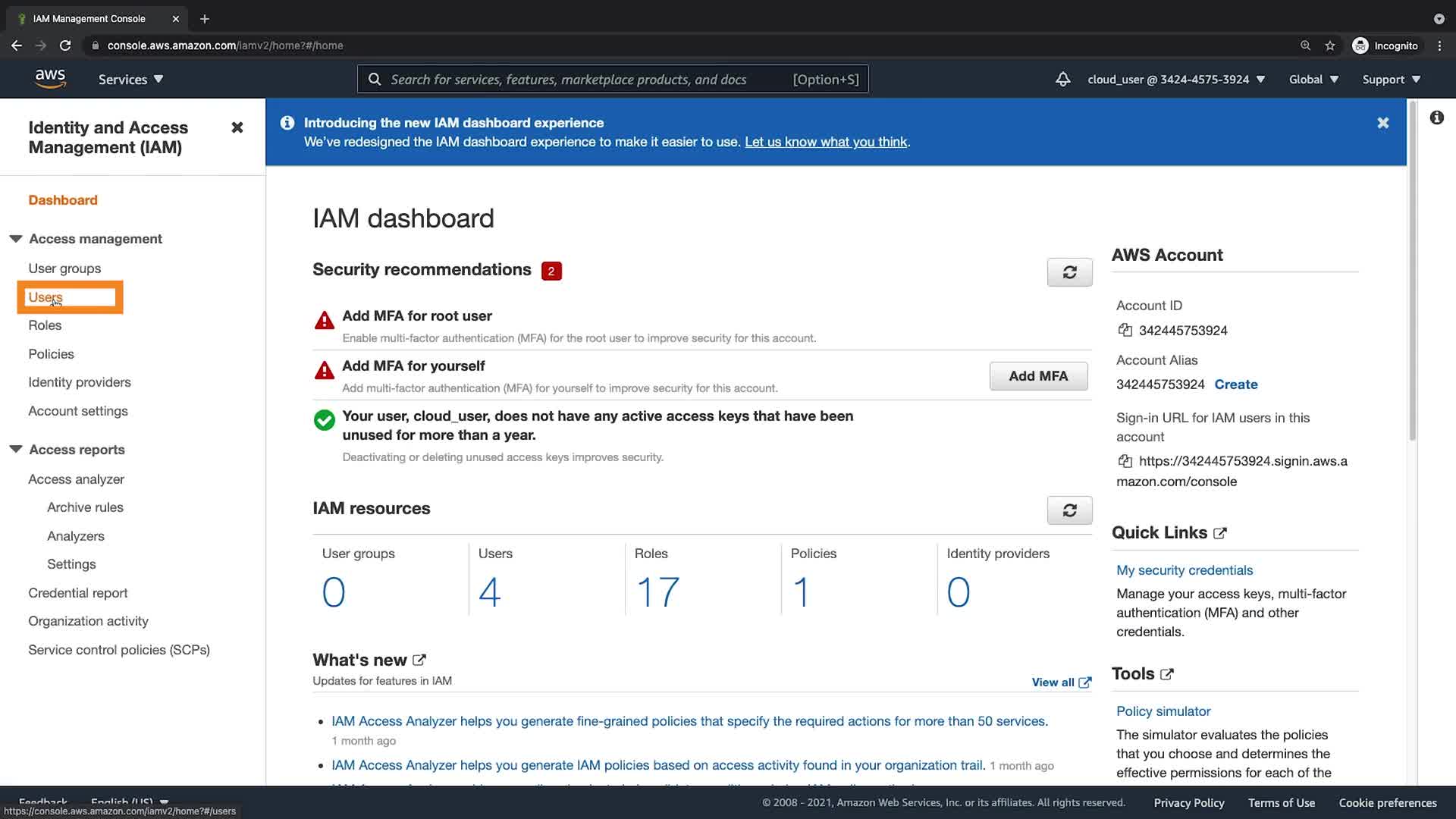Copy the sign-in URL for IAM users
The height and width of the screenshot is (819, 1456).
coord(1125,461)
